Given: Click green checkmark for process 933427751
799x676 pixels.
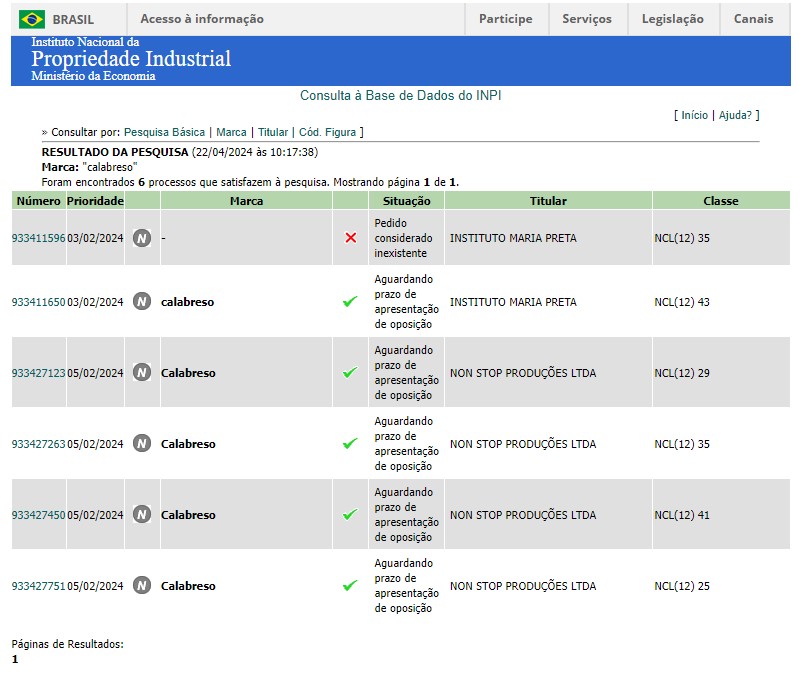Looking at the screenshot, I should point(350,585).
